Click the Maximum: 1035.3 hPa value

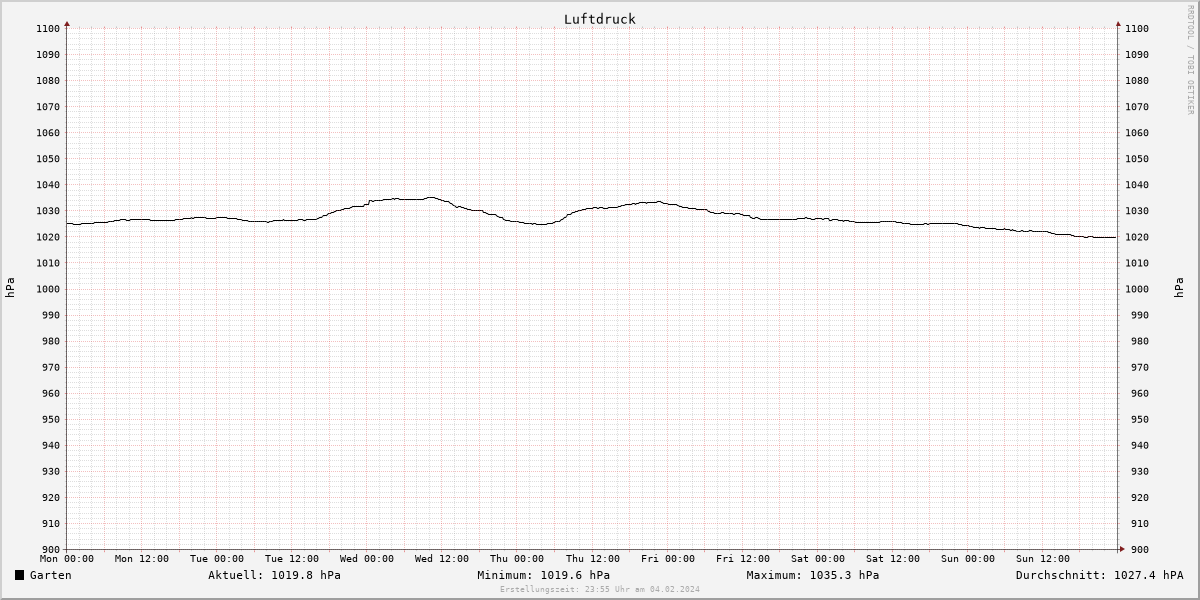pos(813,575)
